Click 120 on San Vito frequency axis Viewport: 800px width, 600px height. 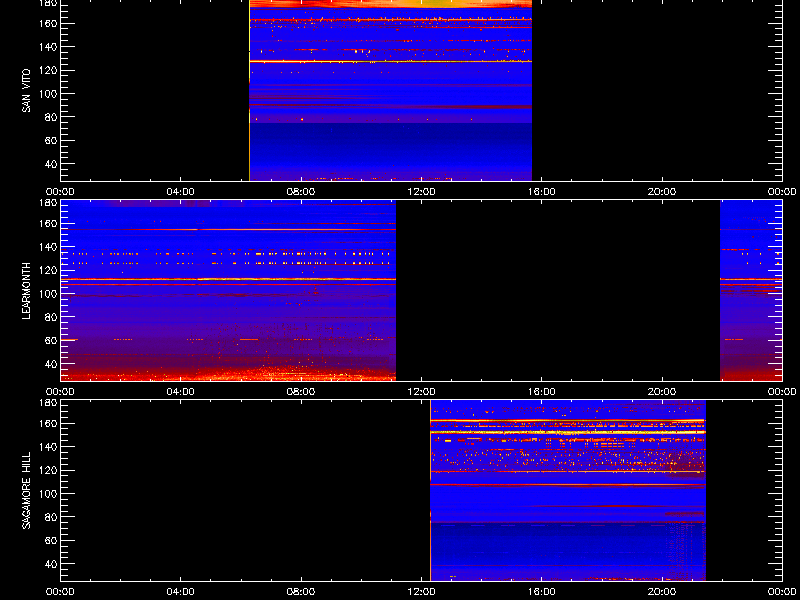coord(50,70)
